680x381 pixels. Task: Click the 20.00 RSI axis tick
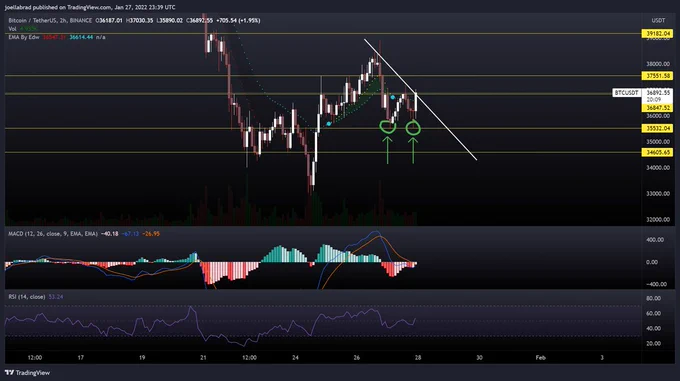click(654, 343)
